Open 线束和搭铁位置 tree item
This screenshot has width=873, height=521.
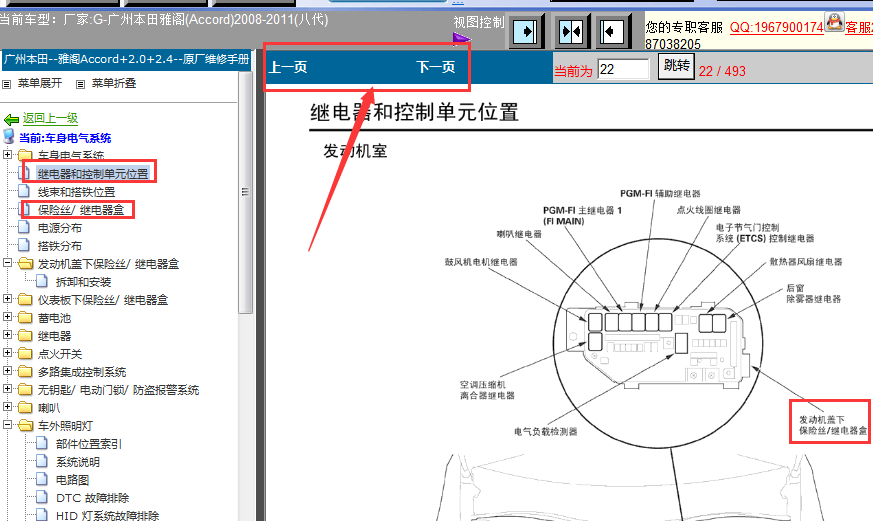coord(76,192)
